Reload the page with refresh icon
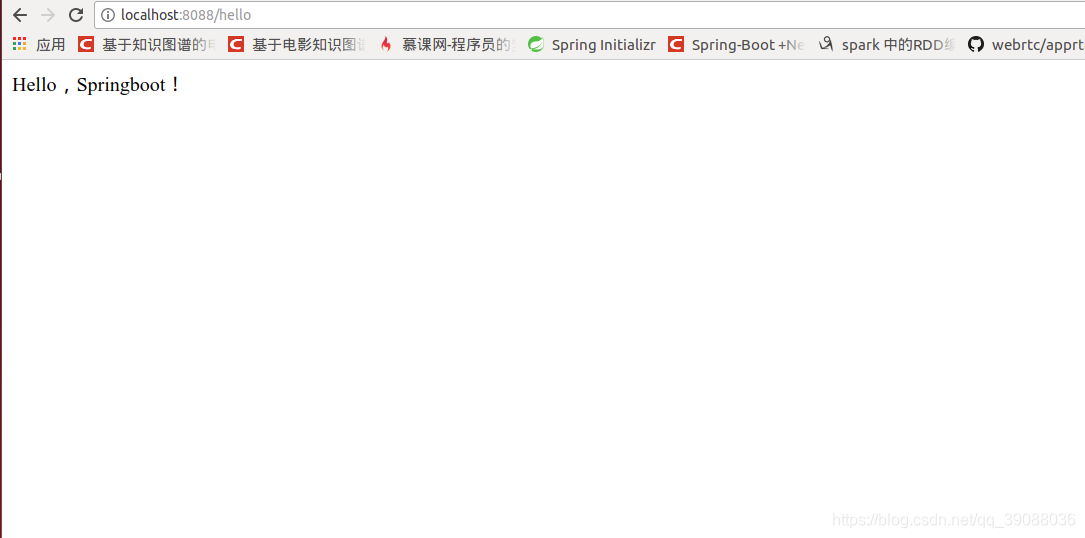Screen dimensions: 1085x538 click(76, 15)
